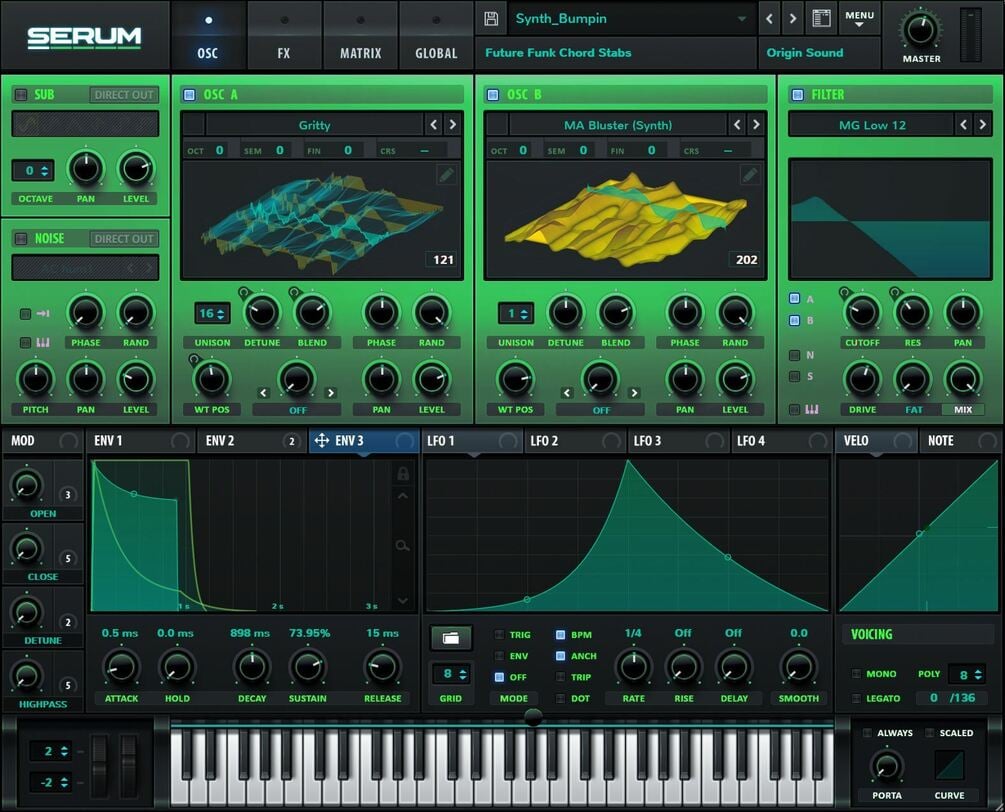
Task: Click the filter keytrack piano icon
Action: click(x=811, y=409)
